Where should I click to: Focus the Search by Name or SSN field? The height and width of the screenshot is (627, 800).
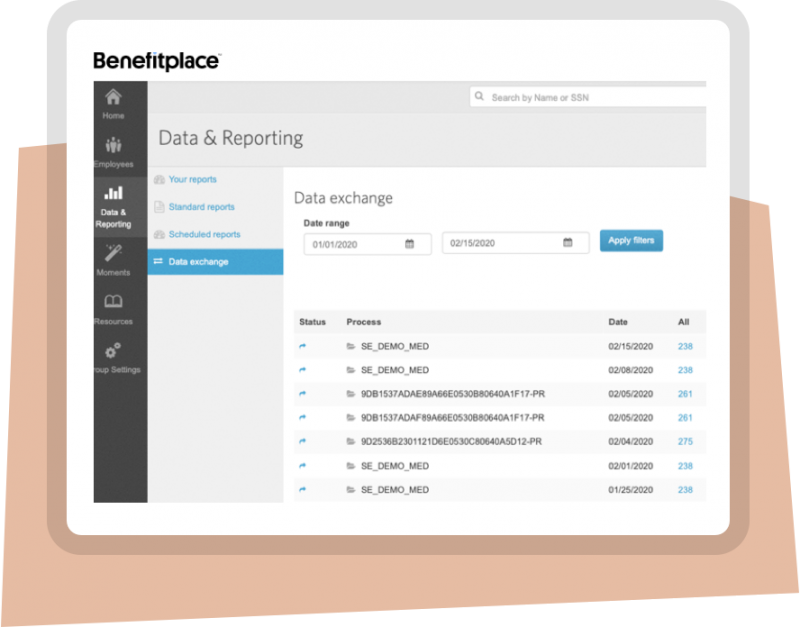[588, 97]
